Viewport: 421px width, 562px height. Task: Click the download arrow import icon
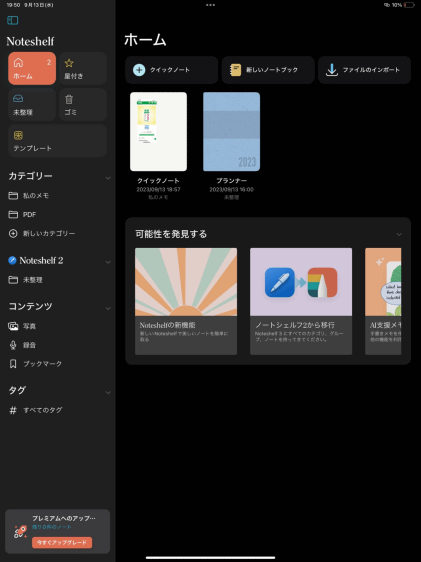tap(332, 70)
